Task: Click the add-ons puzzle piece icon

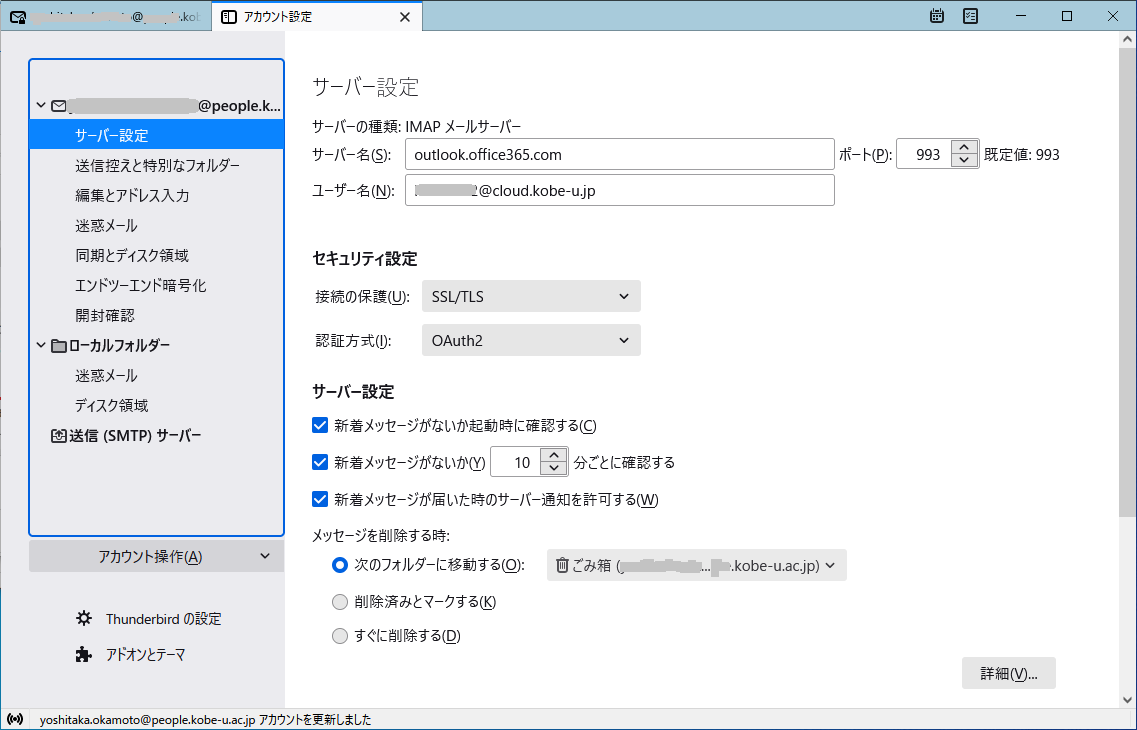Action: (84, 655)
